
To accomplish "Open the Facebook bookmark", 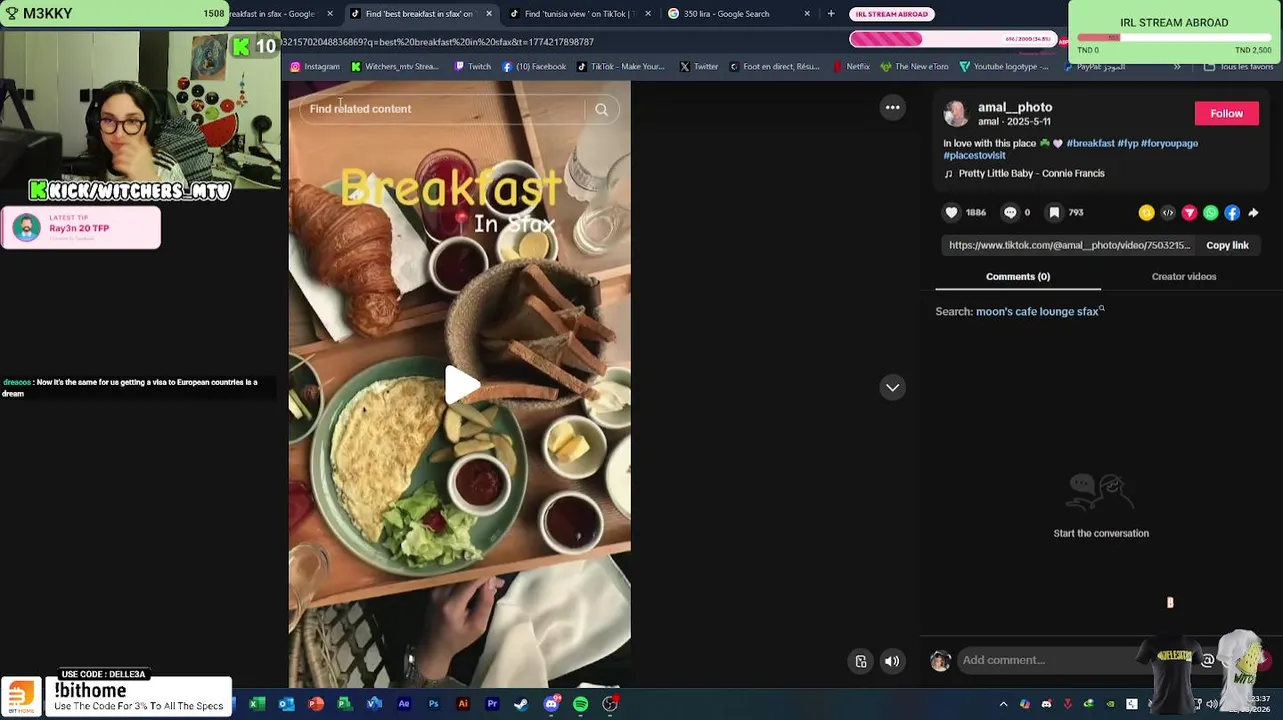I will point(534,67).
